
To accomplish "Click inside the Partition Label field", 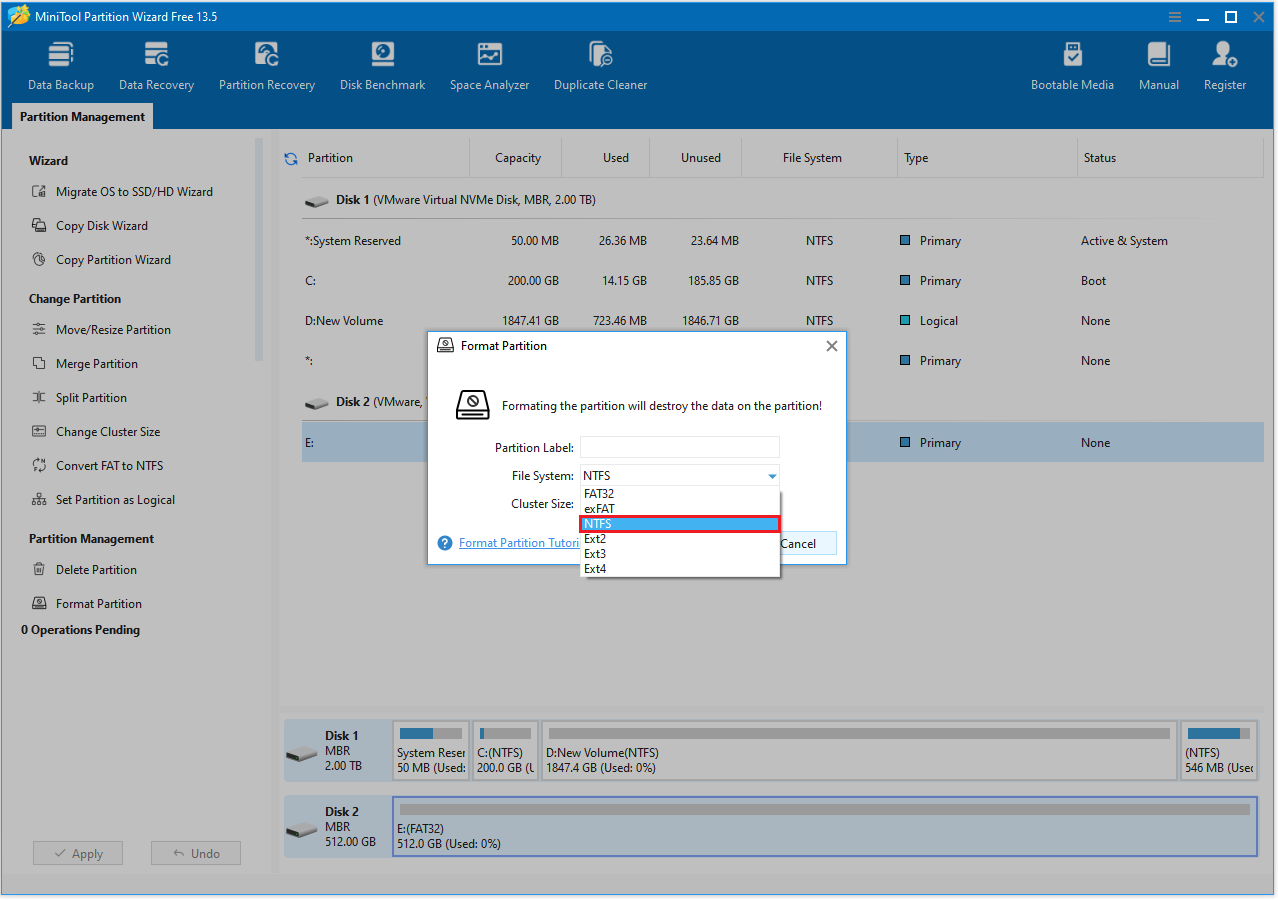I will 679,447.
